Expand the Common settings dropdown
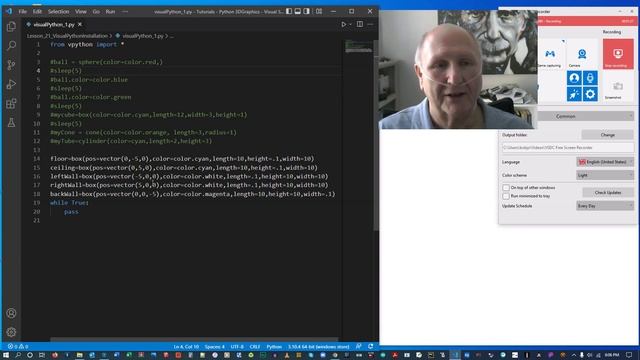This screenshot has width=640, height=360. pyautogui.click(x=585, y=116)
